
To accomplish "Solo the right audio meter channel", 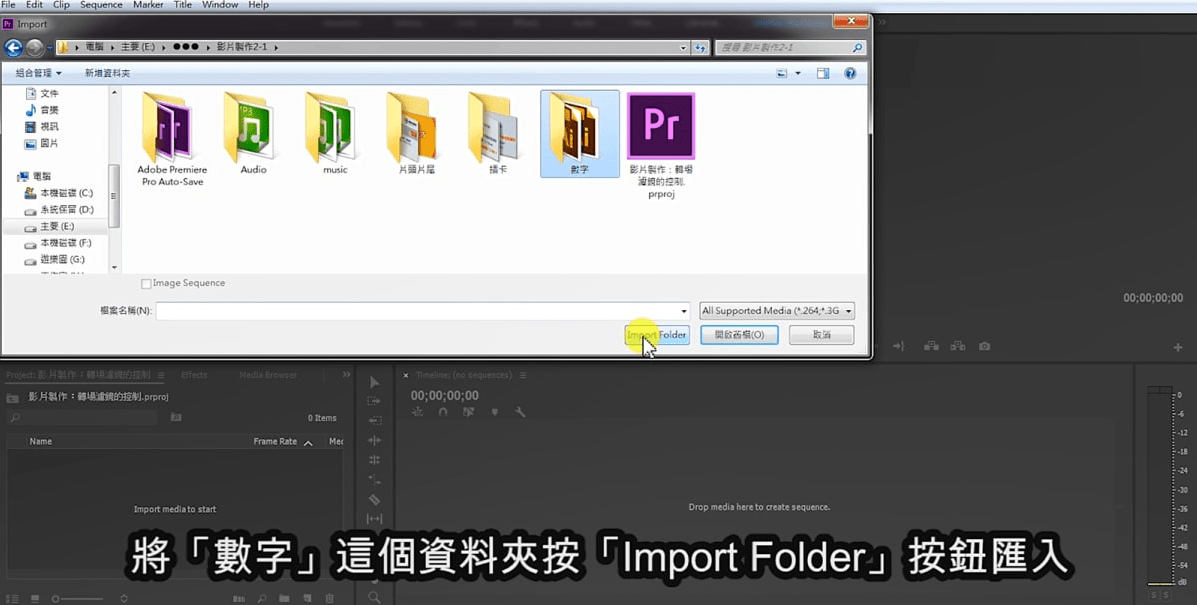I will click(1166, 594).
